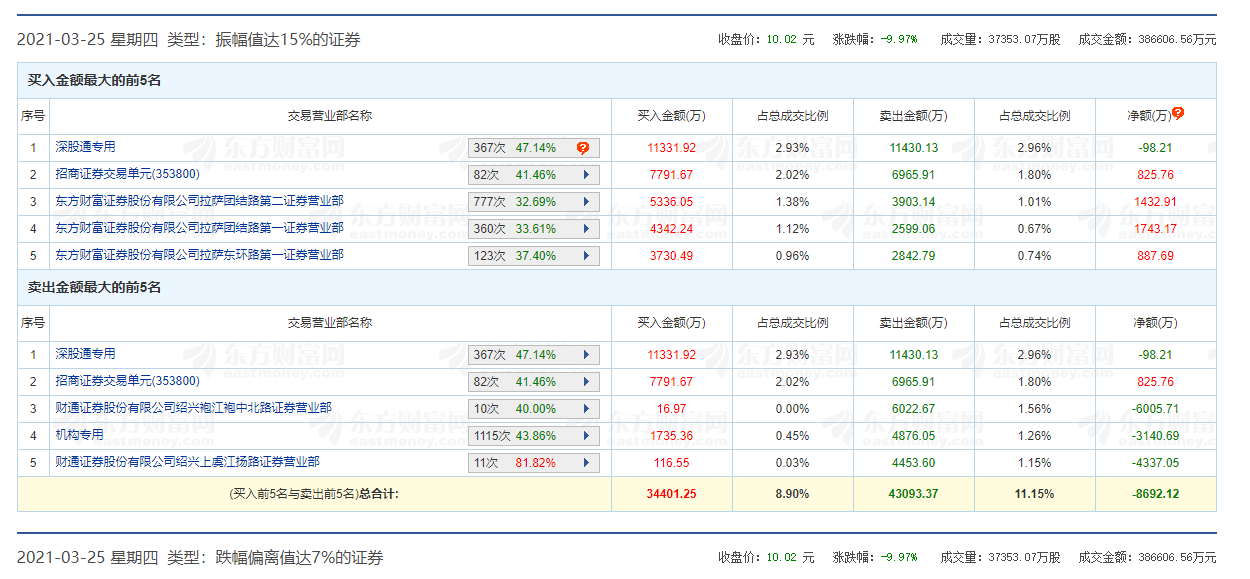Screen dimensions: 1250x579
Task: Click the arrow icon beside 360次 33.61%
Action: tap(586, 229)
